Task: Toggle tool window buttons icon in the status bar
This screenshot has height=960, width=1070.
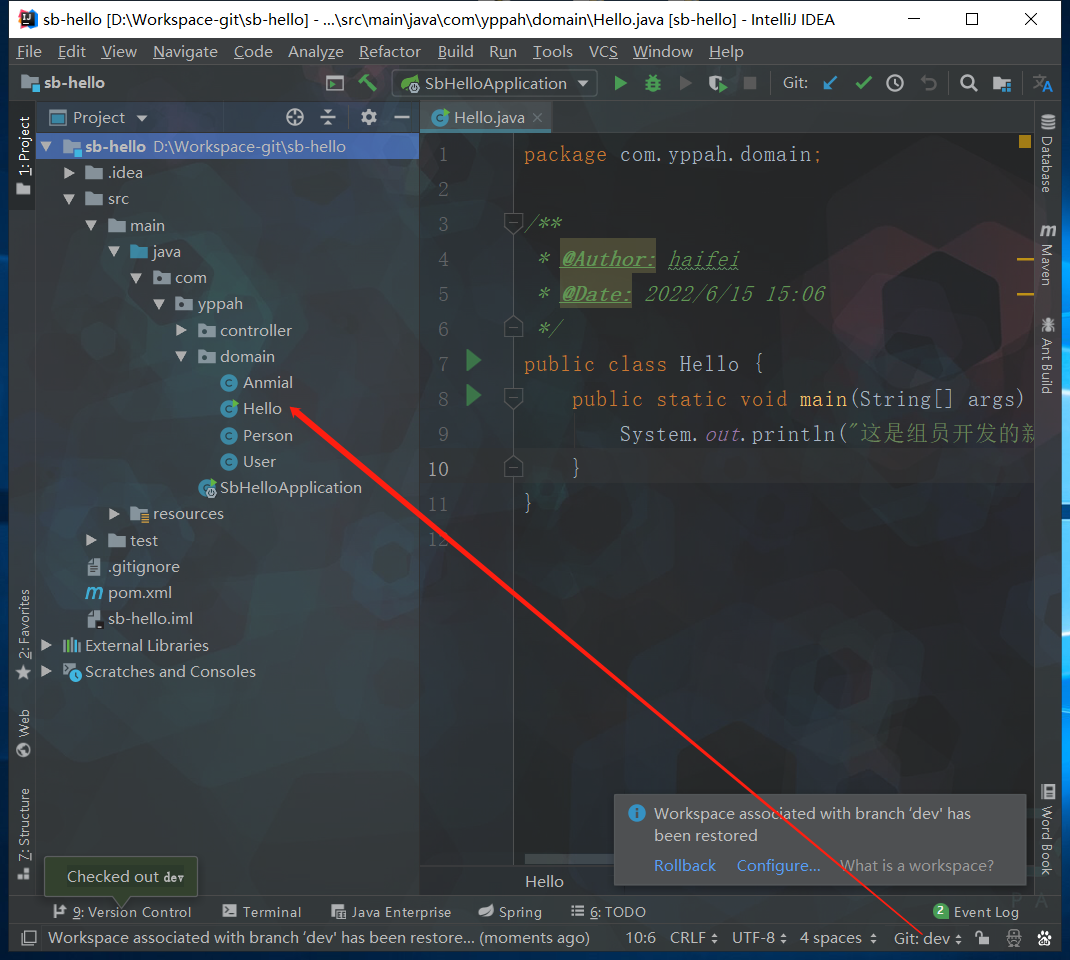Action: [x=29, y=938]
